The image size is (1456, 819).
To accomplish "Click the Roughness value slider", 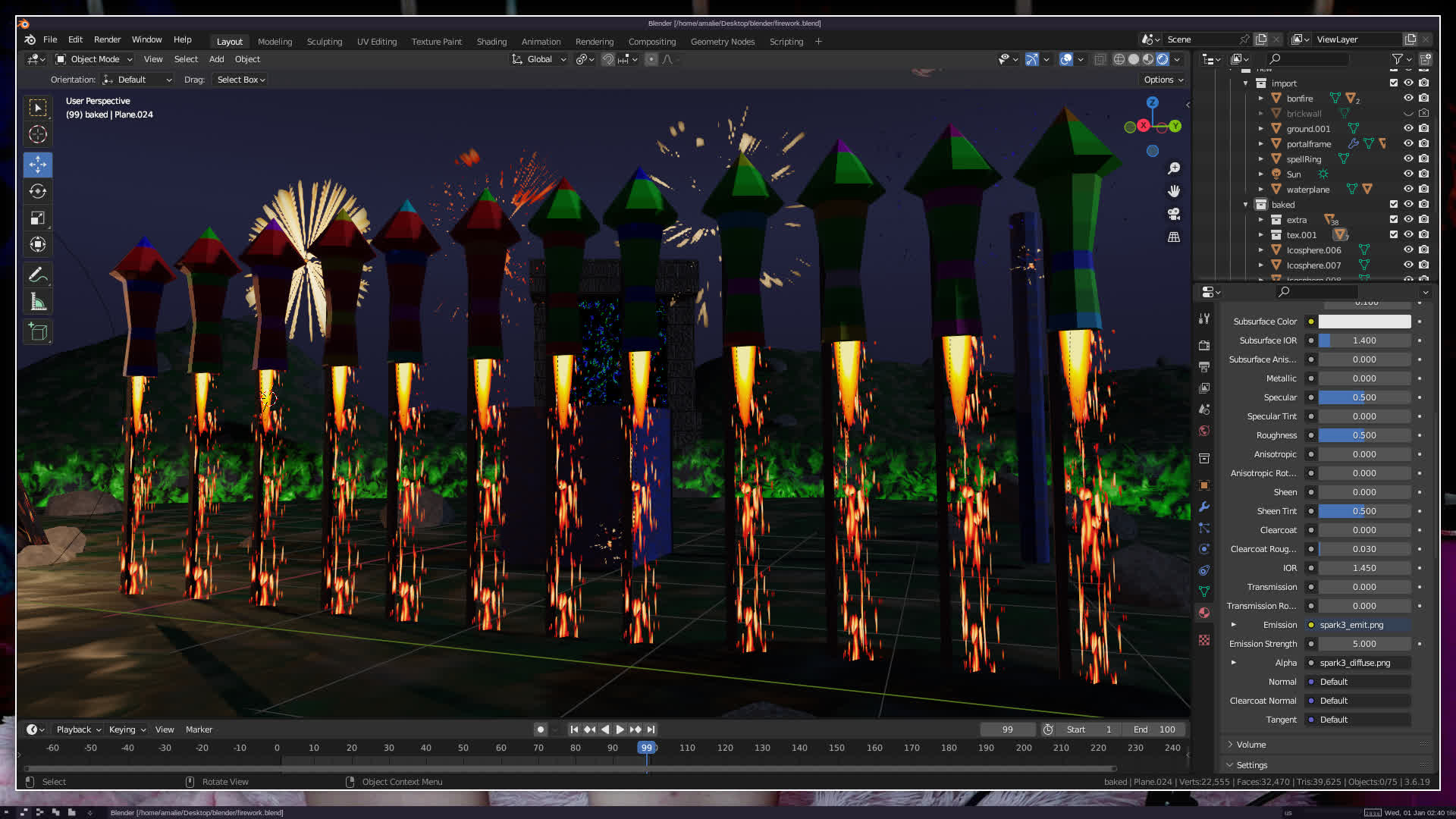I will [x=1363, y=435].
